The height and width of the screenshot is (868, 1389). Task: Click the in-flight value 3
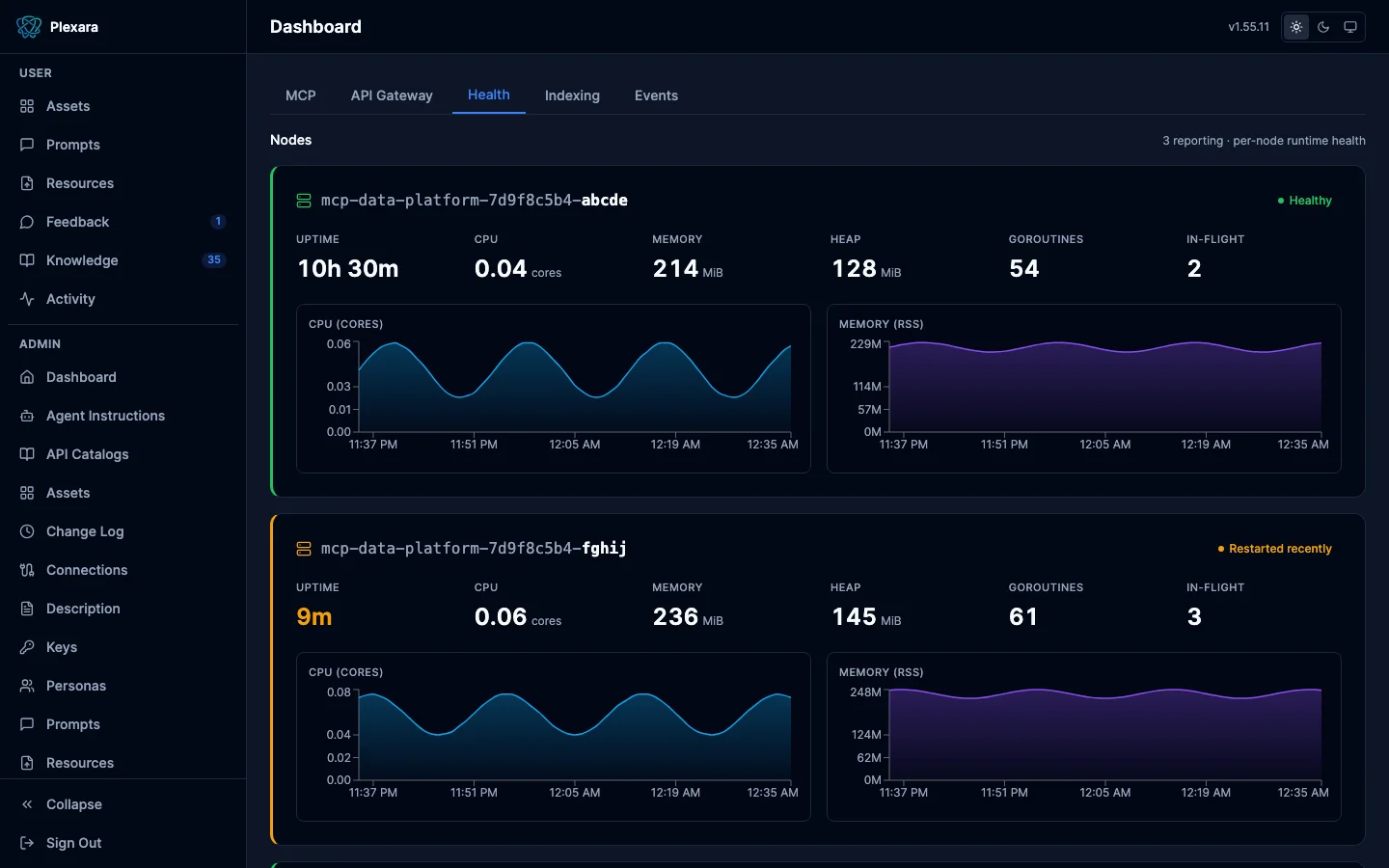coord(1194,617)
